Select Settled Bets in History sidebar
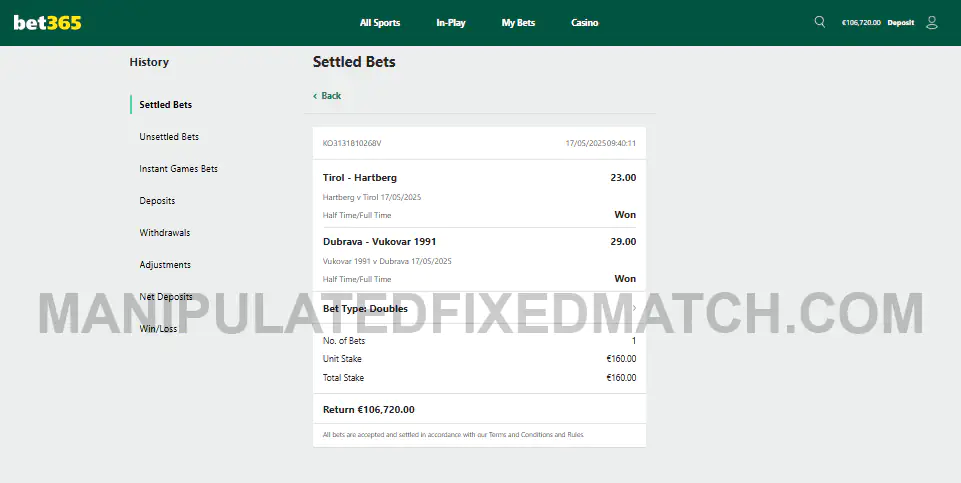The height and width of the screenshot is (483, 961). [165, 105]
